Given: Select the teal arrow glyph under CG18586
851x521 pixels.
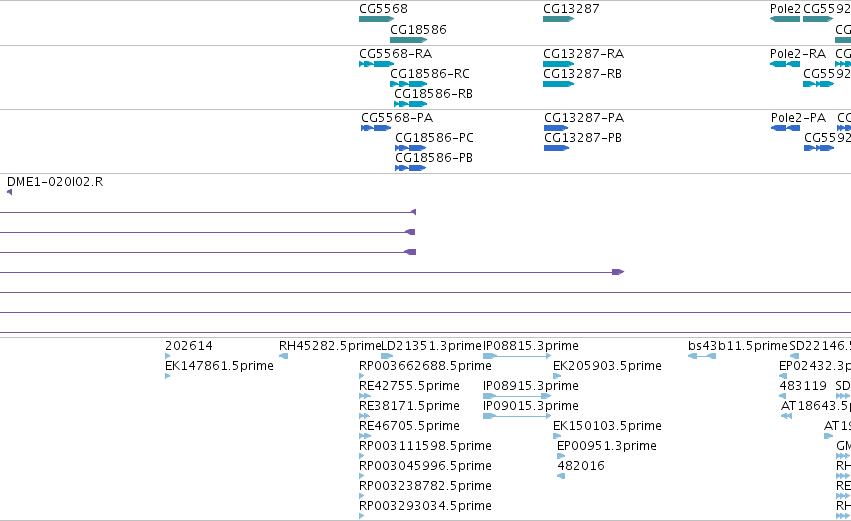Looking at the screenshot, I should (409, 40).
